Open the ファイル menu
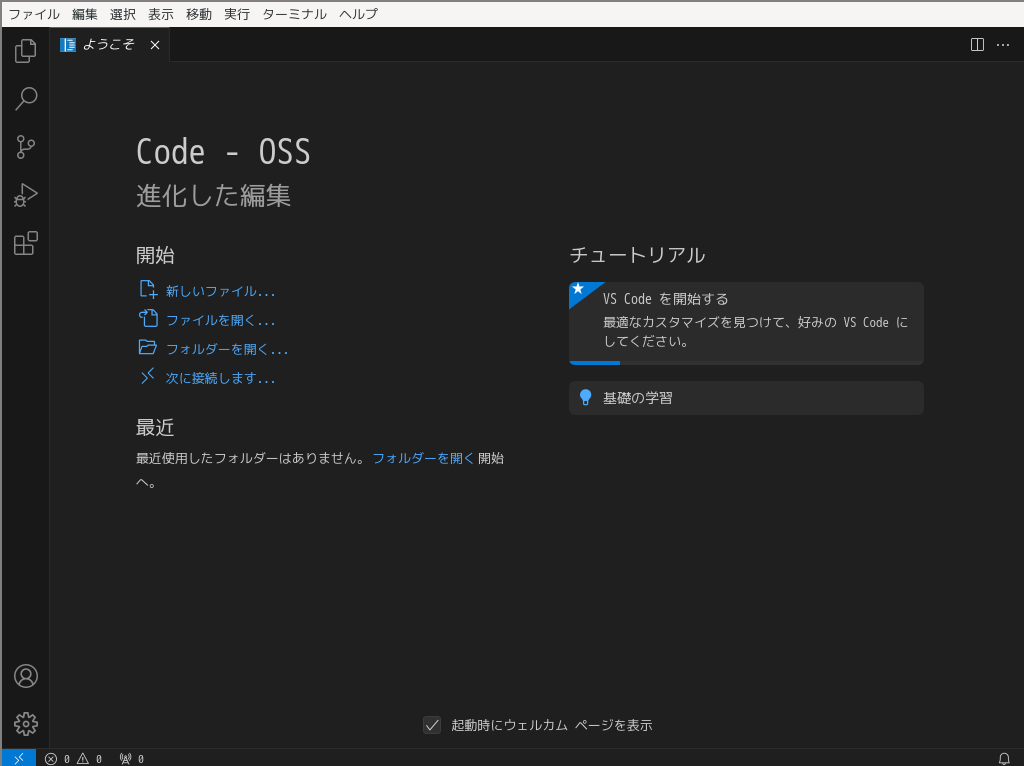 click(34, 14)
